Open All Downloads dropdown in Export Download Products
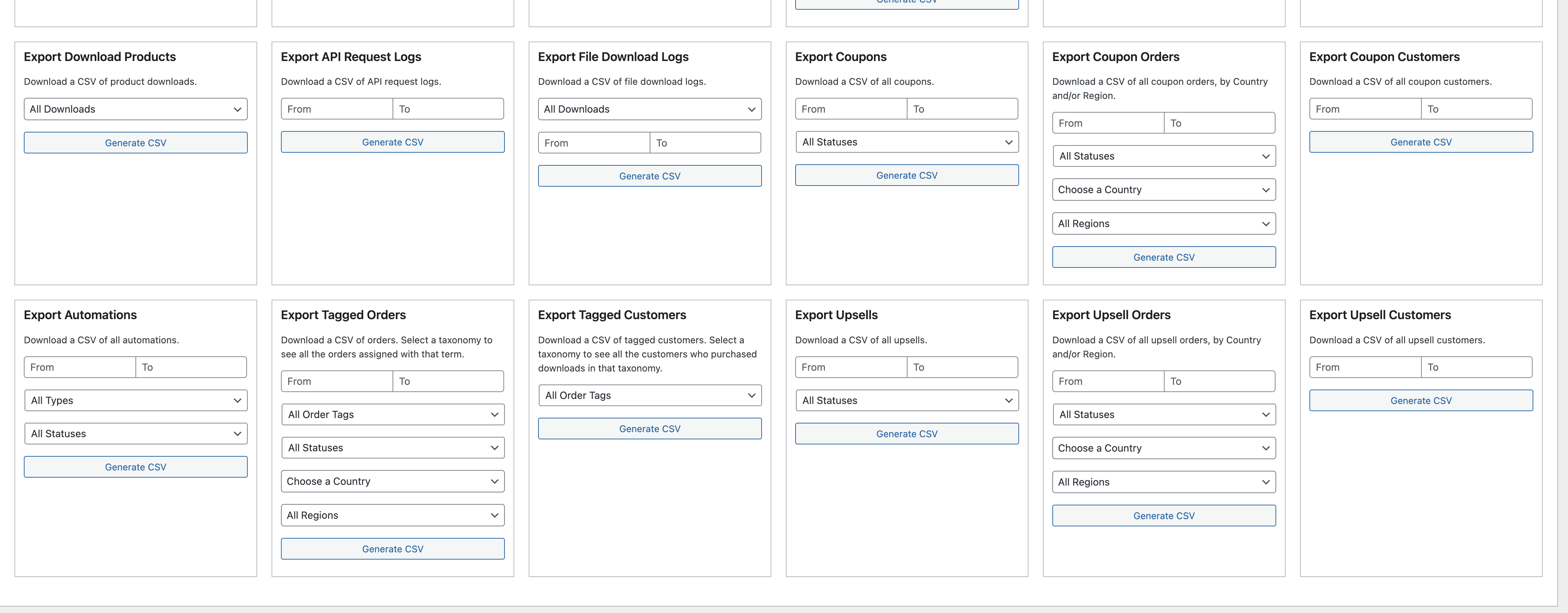Screen dimensions: 1568x613 135,109
